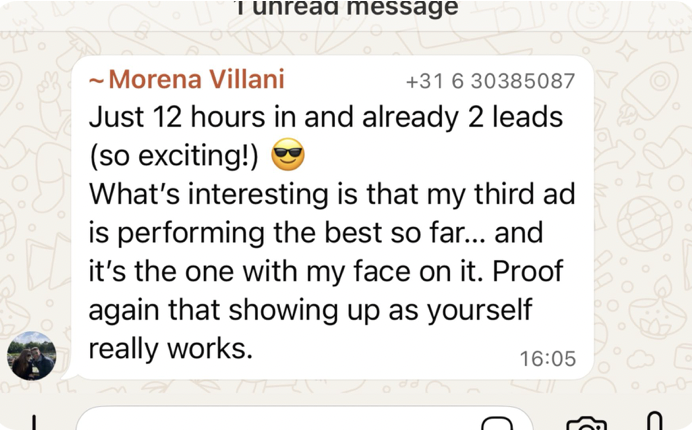Tap the "1 unread message" banner
This screenshot has height=430, width=692.
pyautogui.click(x=346, y=9)
